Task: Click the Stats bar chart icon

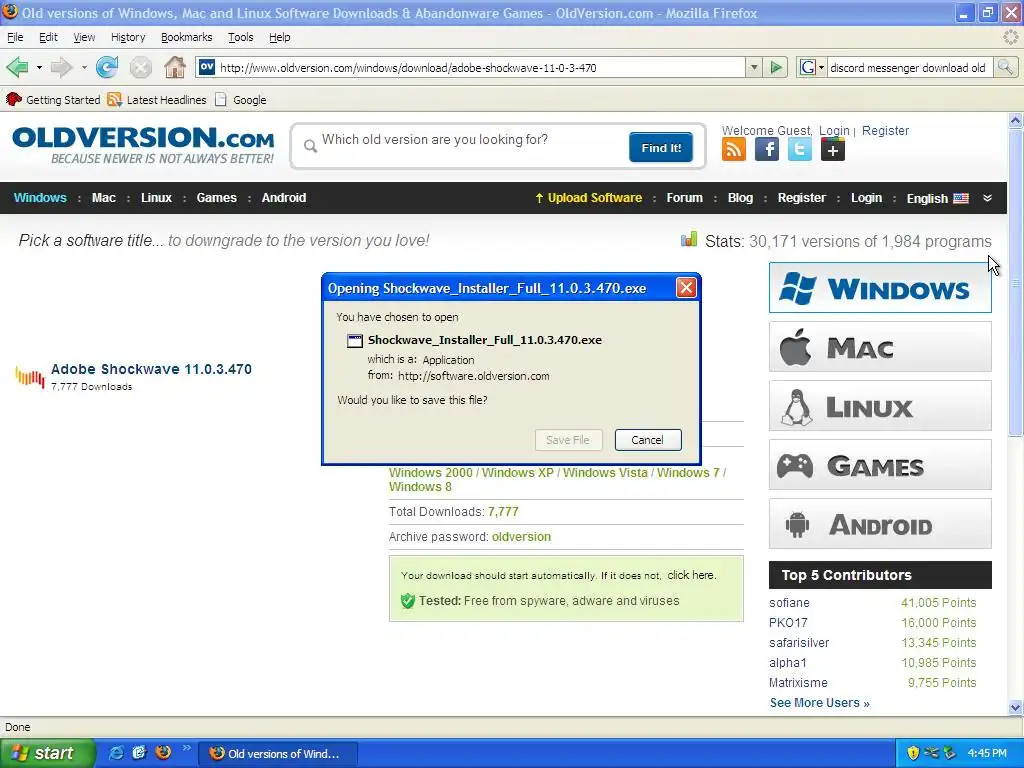Action: (x=689, y=240)
